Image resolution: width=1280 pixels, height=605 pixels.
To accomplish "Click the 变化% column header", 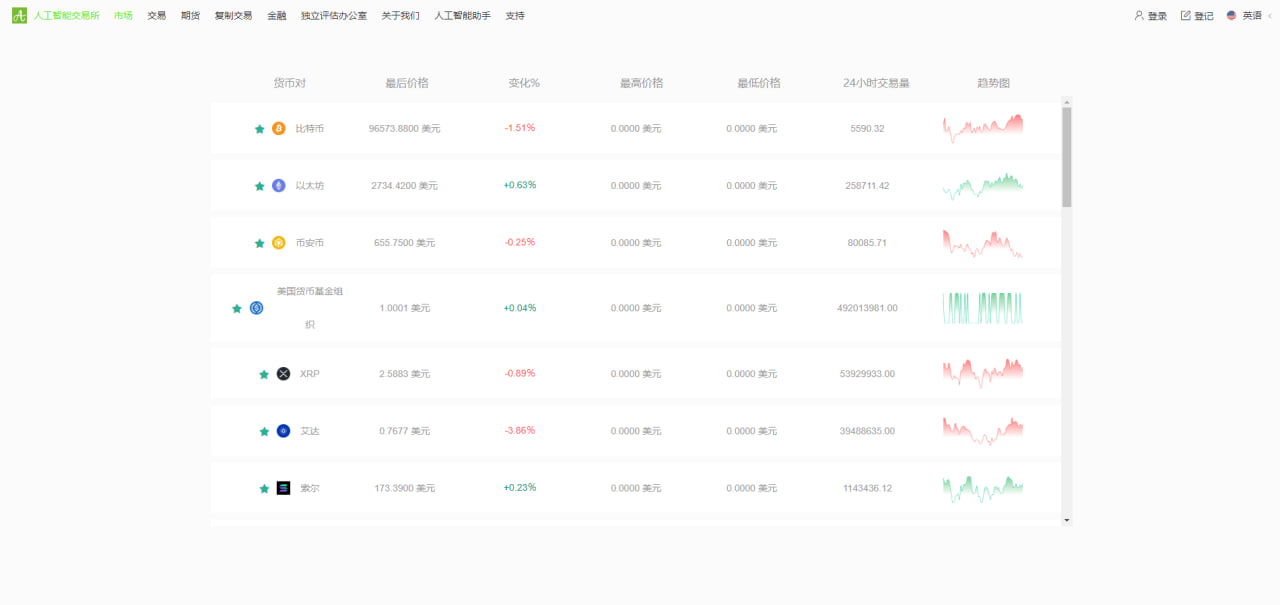I will (524, 83).
